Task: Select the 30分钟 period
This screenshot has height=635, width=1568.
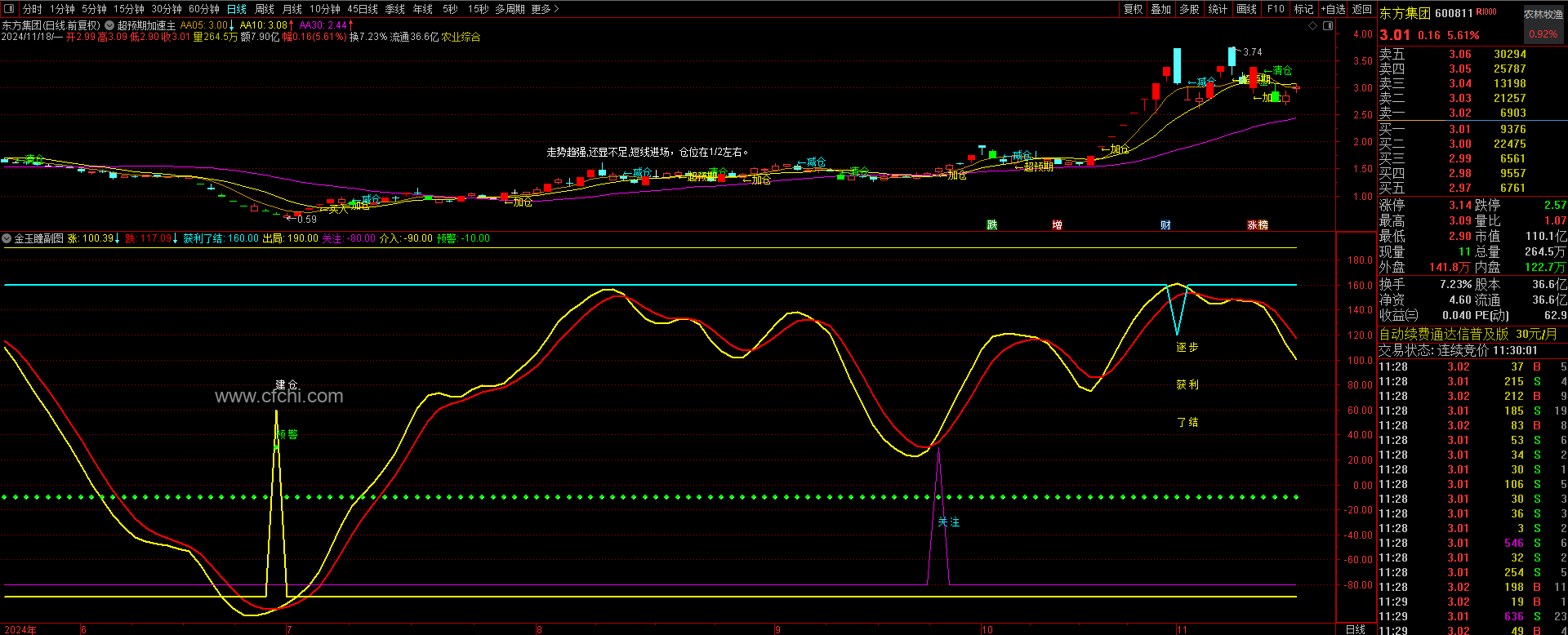Action: pyautogui.click(x=166, y=9)
